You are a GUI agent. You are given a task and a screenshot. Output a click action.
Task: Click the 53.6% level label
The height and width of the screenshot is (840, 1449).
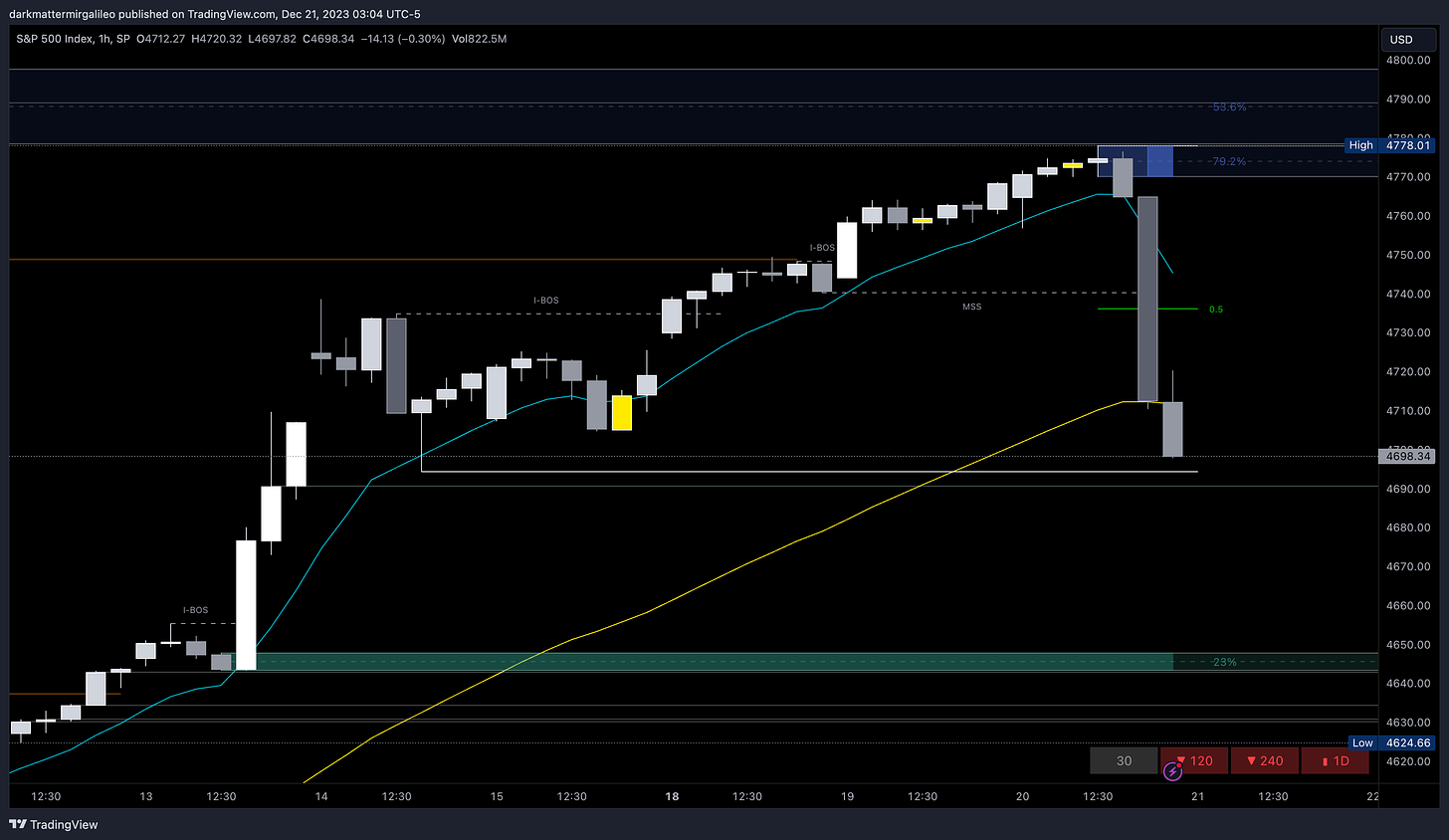1229,106
